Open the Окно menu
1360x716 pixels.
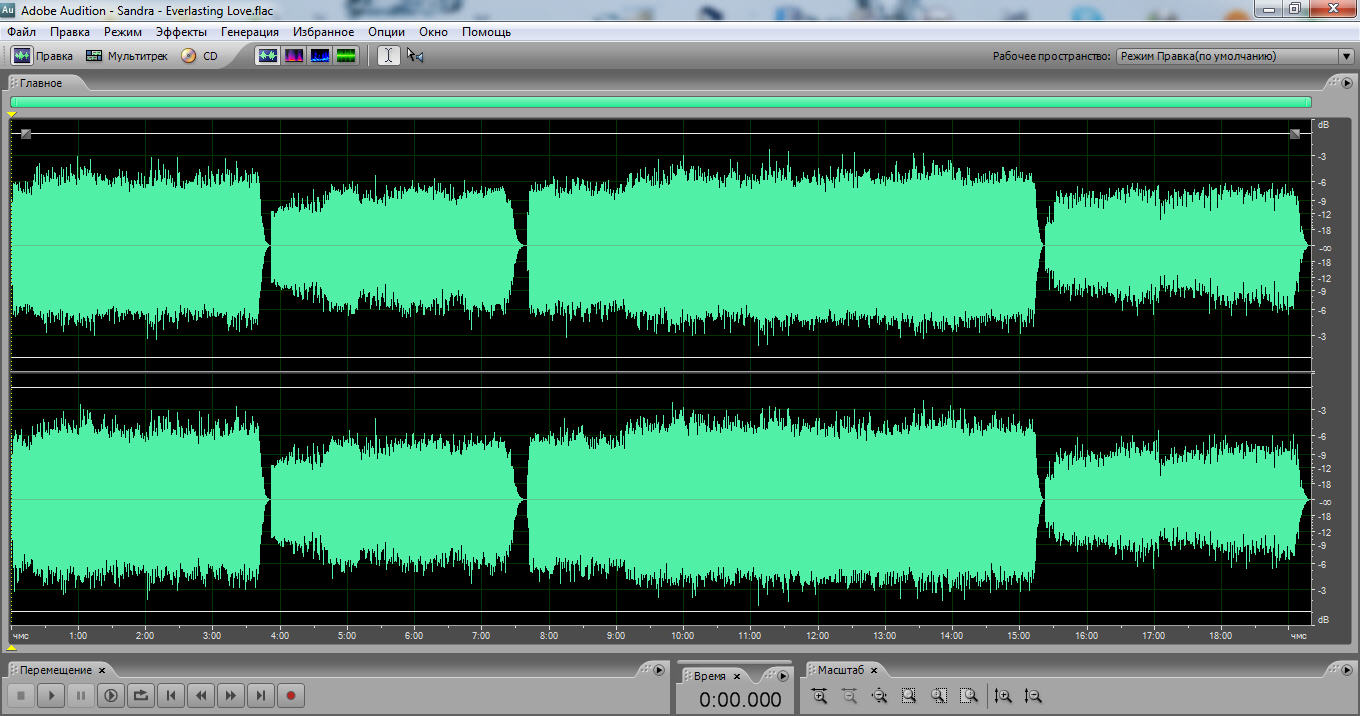433,32
